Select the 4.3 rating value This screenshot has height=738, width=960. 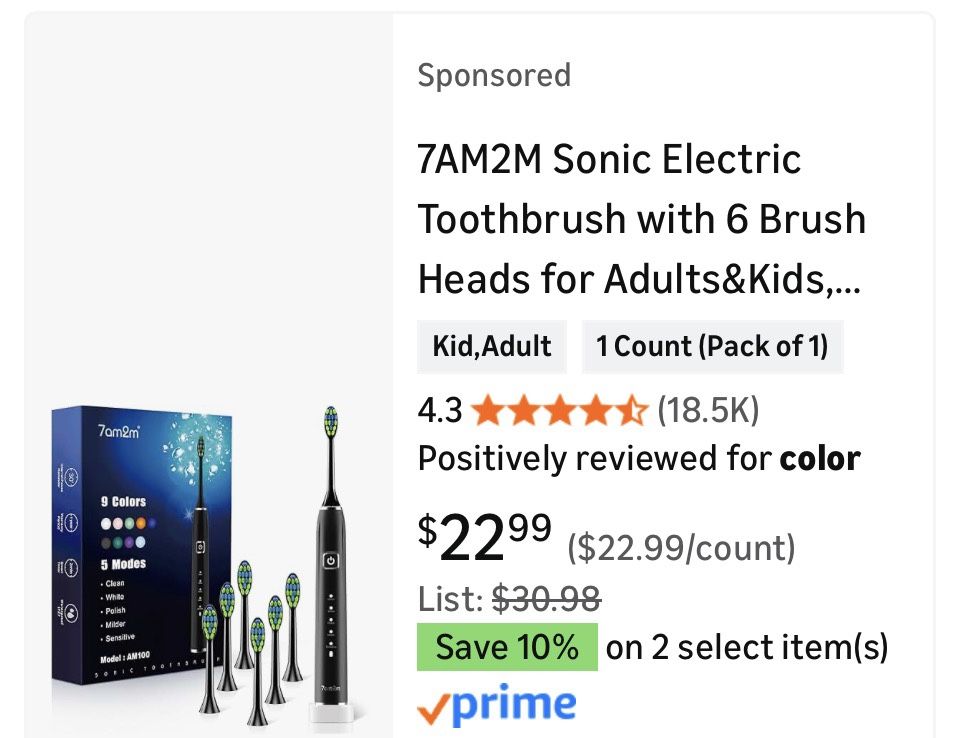(441, 410)
